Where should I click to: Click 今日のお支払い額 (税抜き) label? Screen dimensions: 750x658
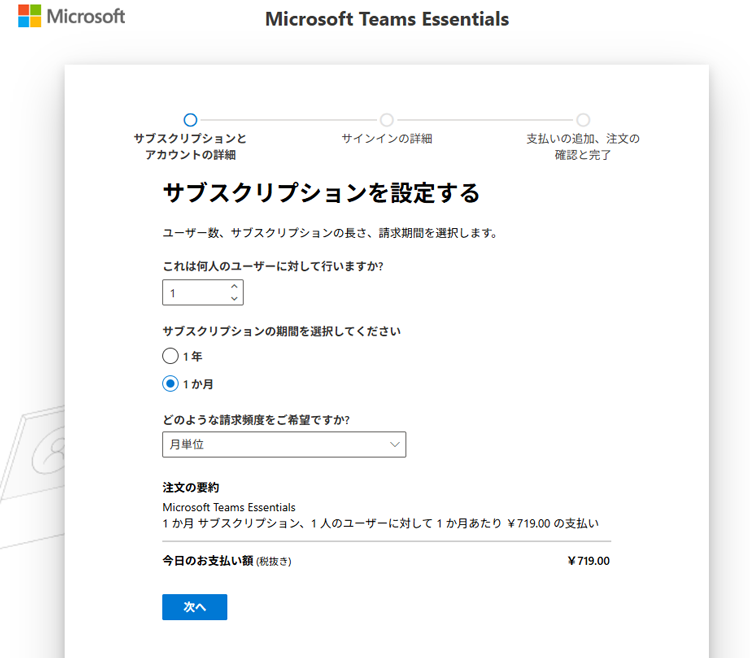227,561
